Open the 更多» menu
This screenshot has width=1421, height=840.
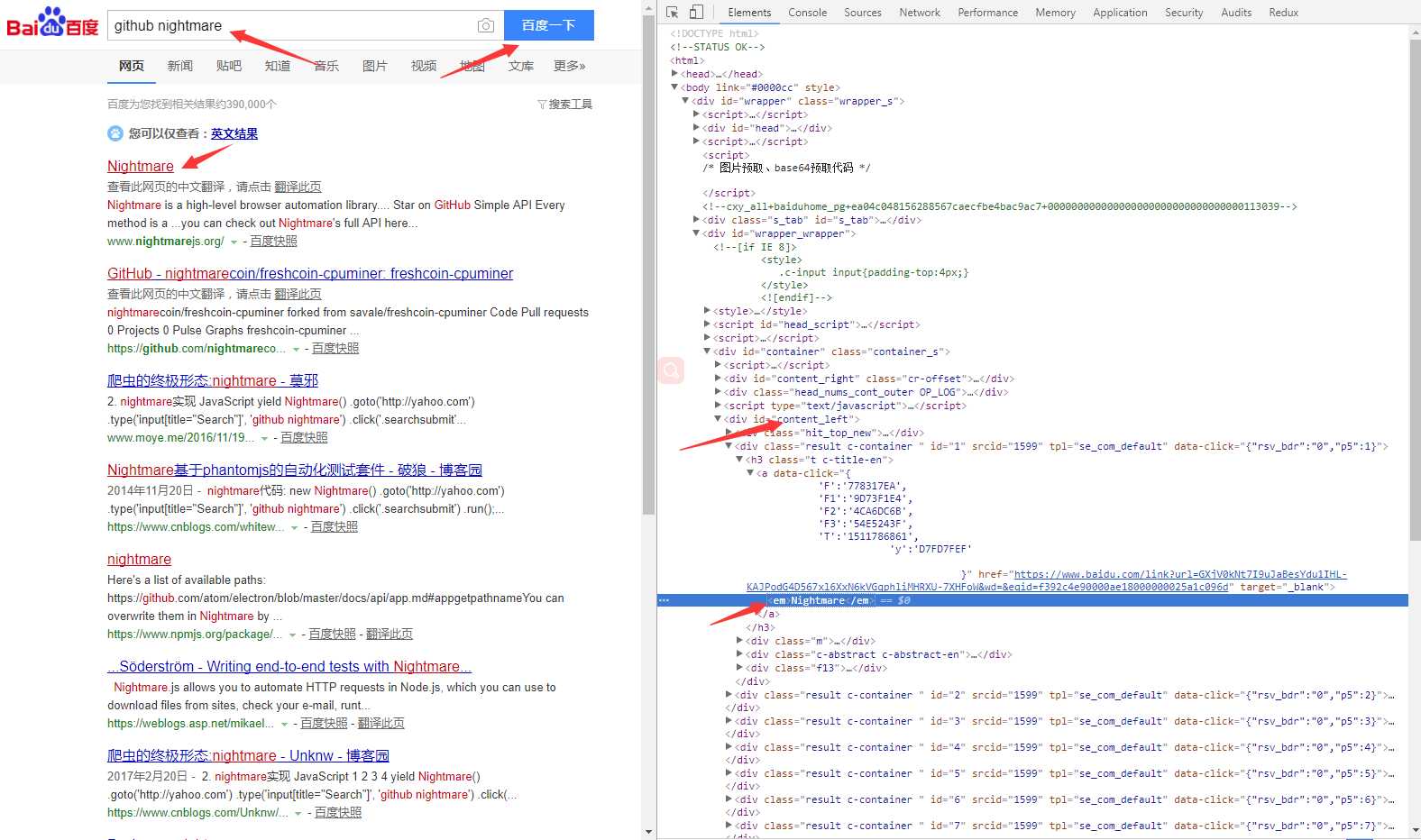pos(570,66)
